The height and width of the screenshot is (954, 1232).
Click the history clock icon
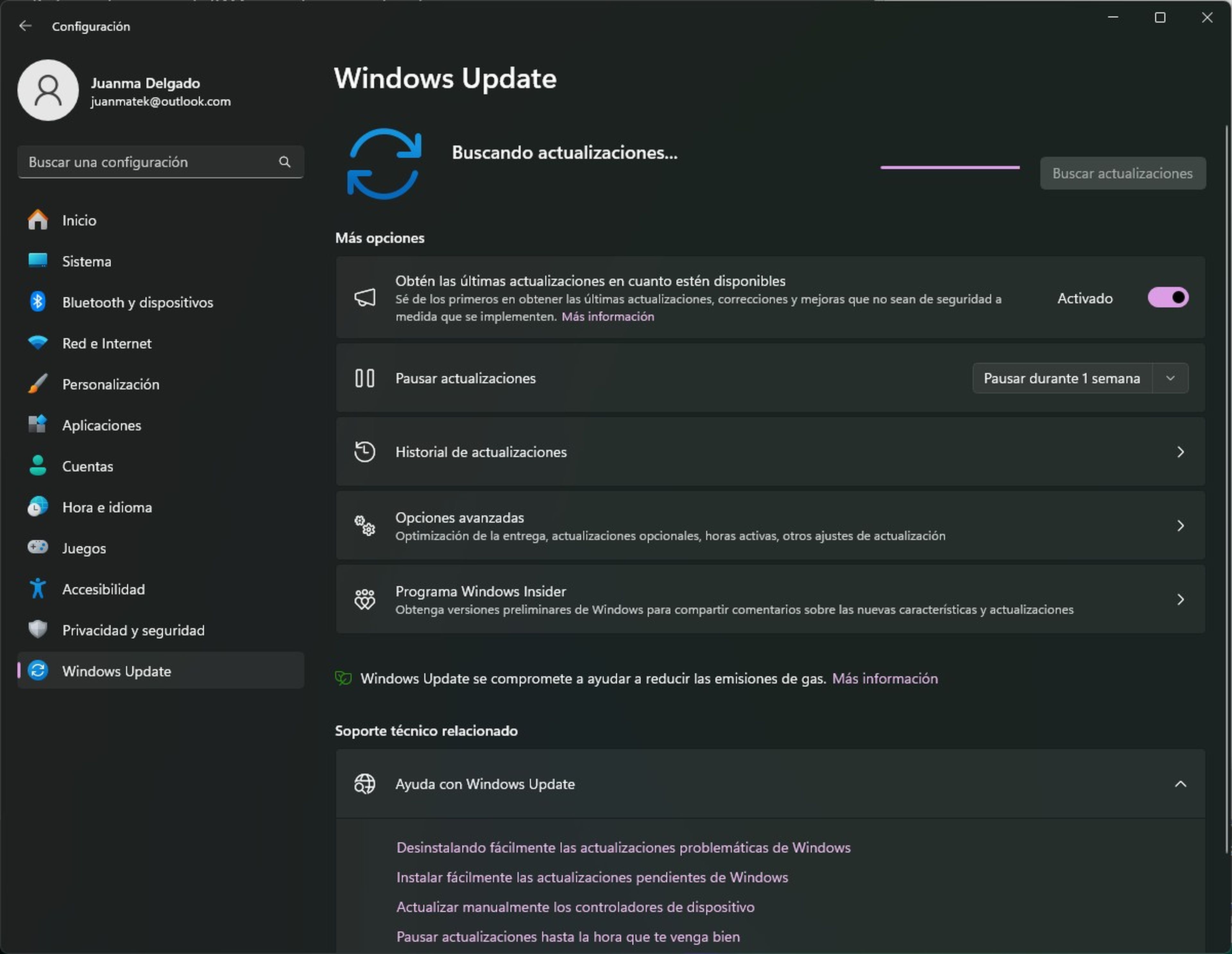[365, 451]
